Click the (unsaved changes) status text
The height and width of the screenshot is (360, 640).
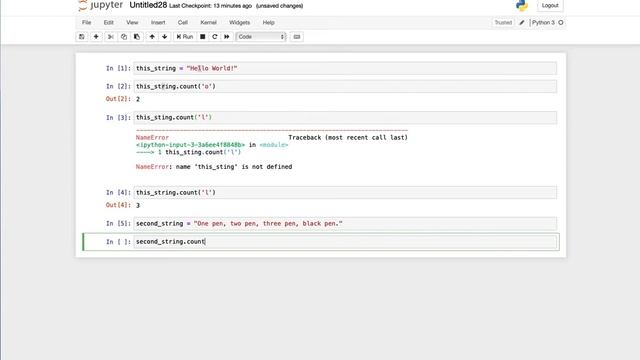coord(280,6)
